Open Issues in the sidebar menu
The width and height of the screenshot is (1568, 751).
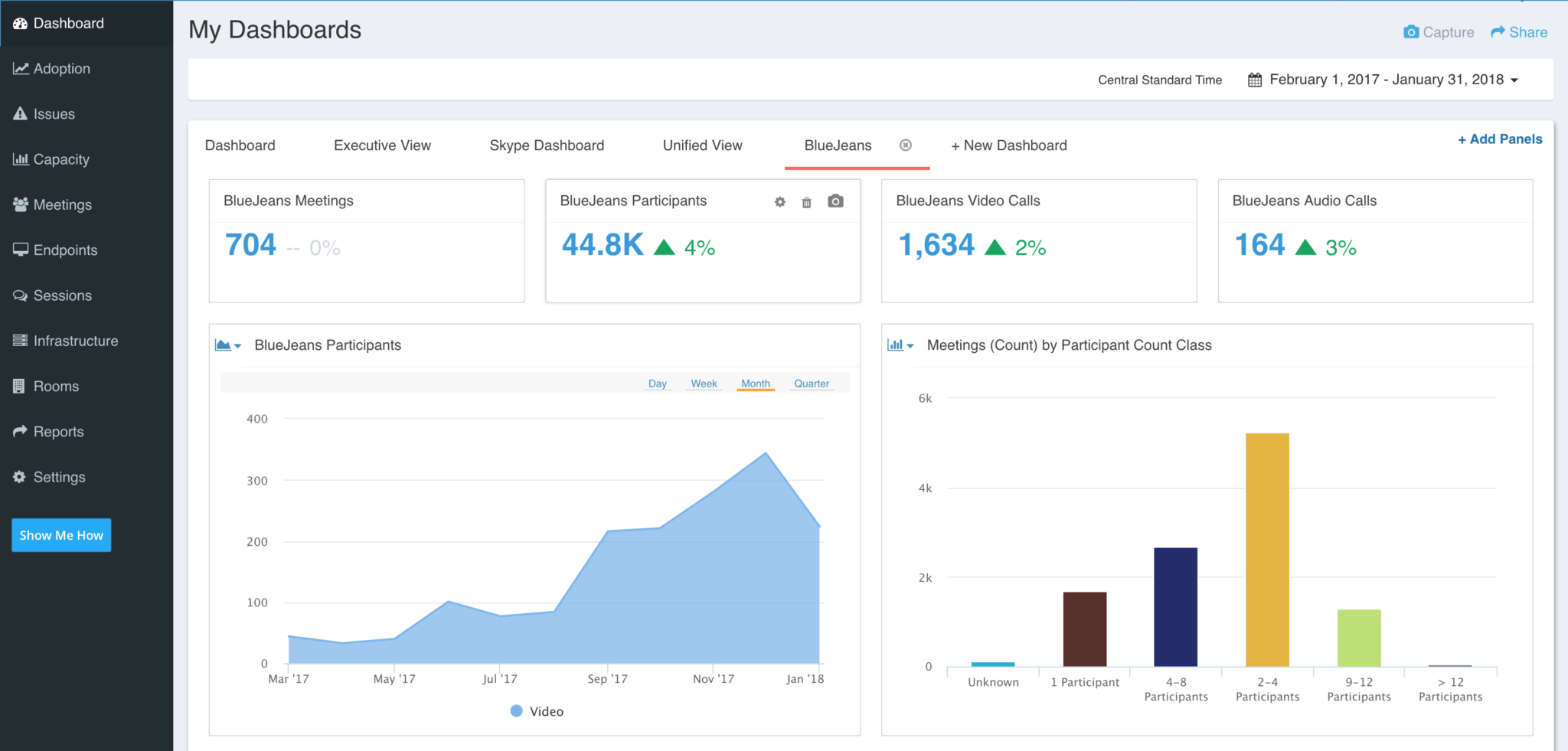pos(87,114)
